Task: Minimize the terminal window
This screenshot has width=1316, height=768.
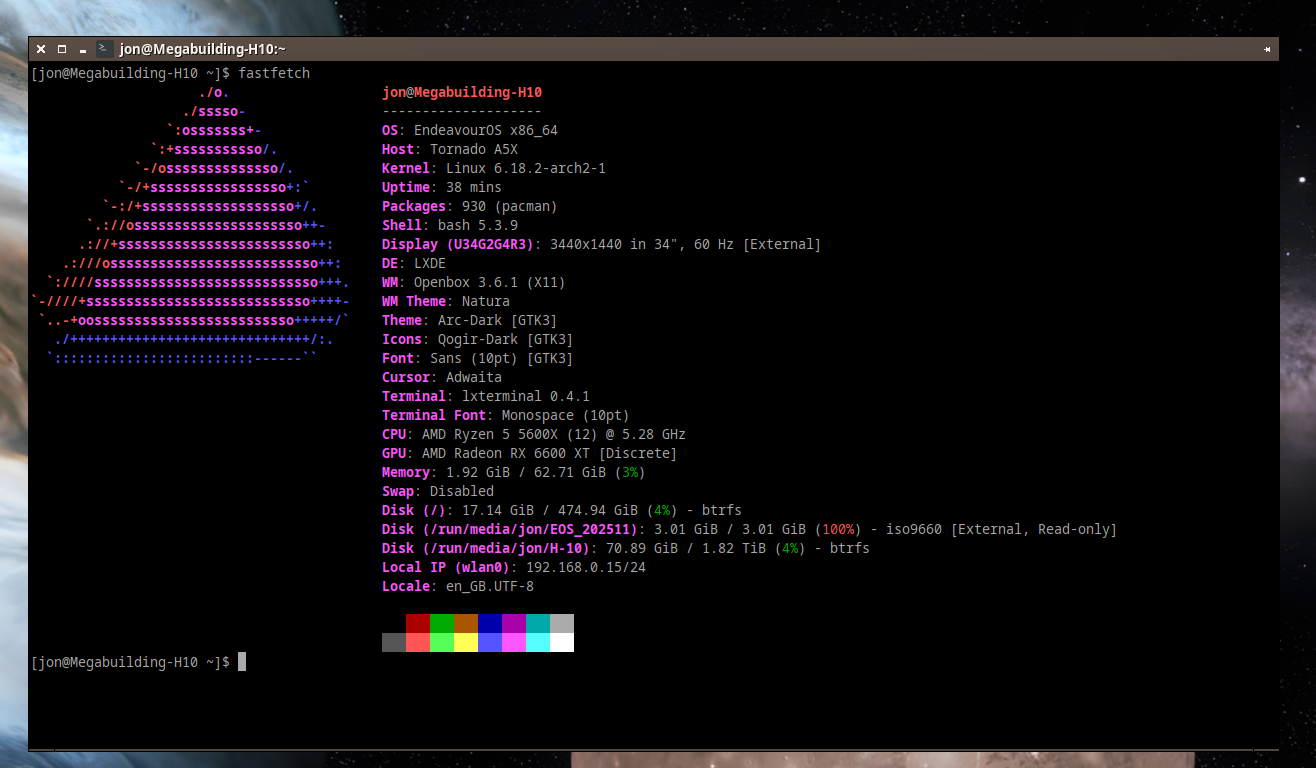Action: click(x=83, y=49)
